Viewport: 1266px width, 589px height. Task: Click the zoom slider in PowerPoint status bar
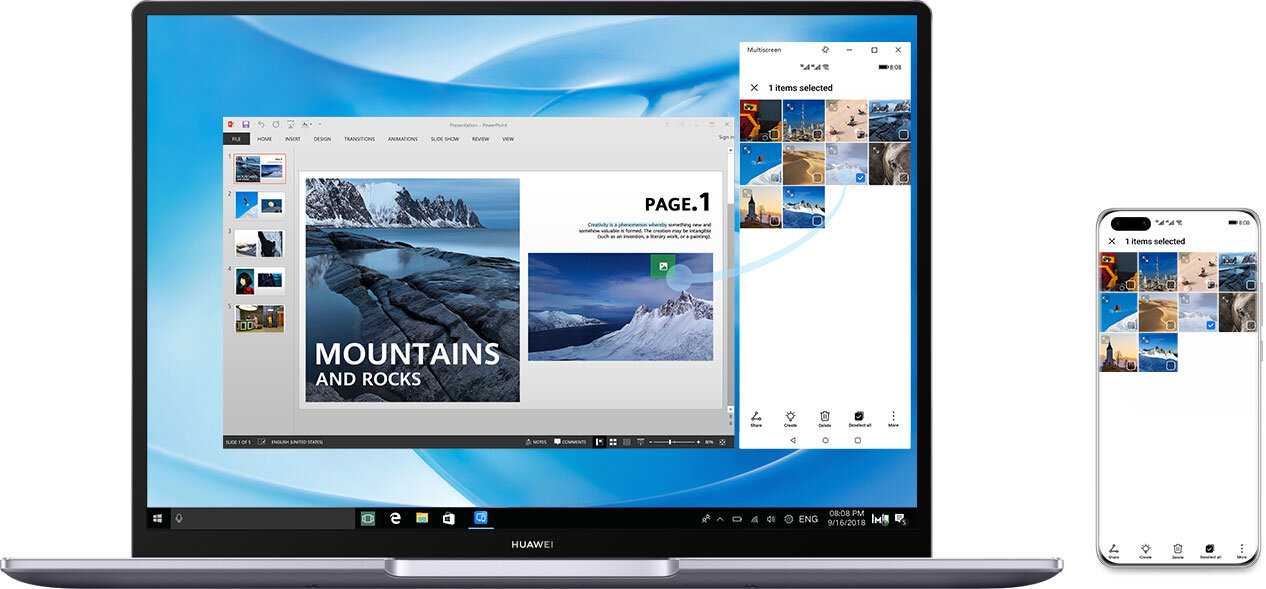pos(670,441)
